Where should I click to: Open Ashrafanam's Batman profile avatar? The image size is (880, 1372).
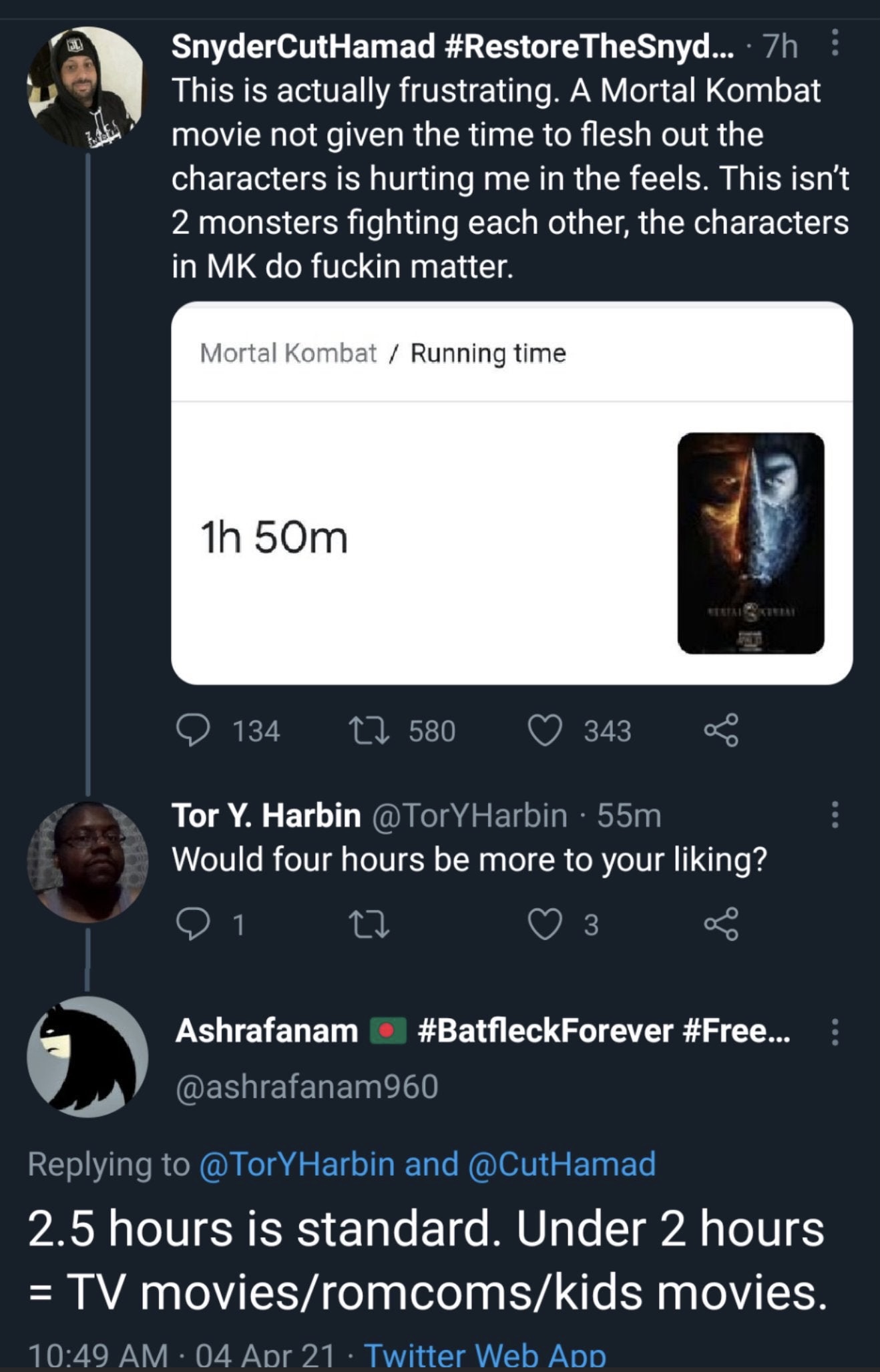point(87,1057)
